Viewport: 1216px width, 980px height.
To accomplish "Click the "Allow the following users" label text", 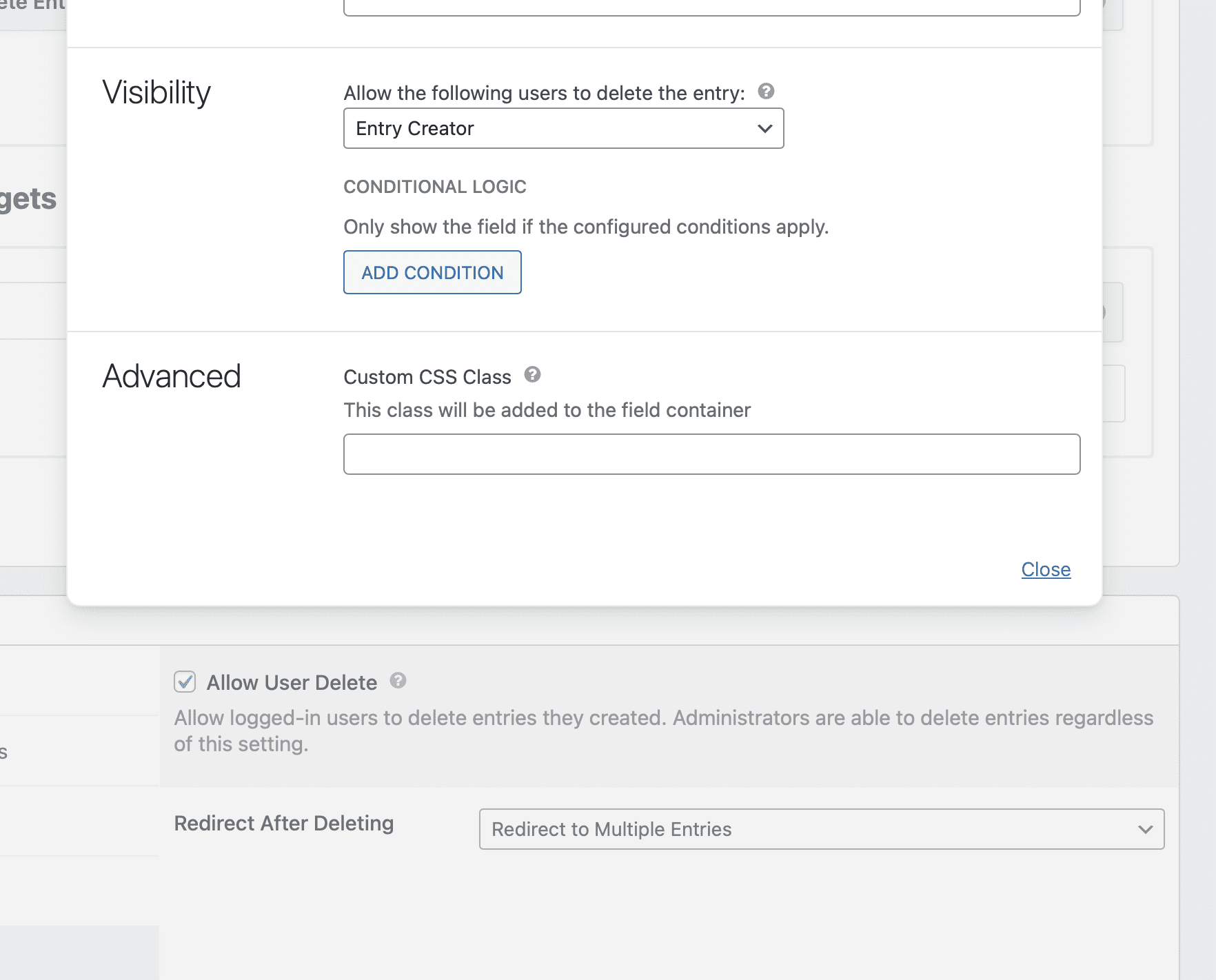I will 544,93.
